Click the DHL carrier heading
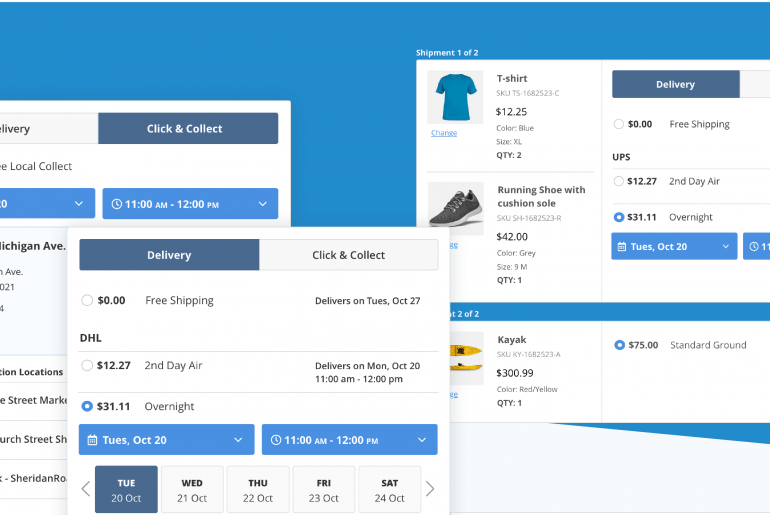770x515 pixels. (x=91, y=338)
